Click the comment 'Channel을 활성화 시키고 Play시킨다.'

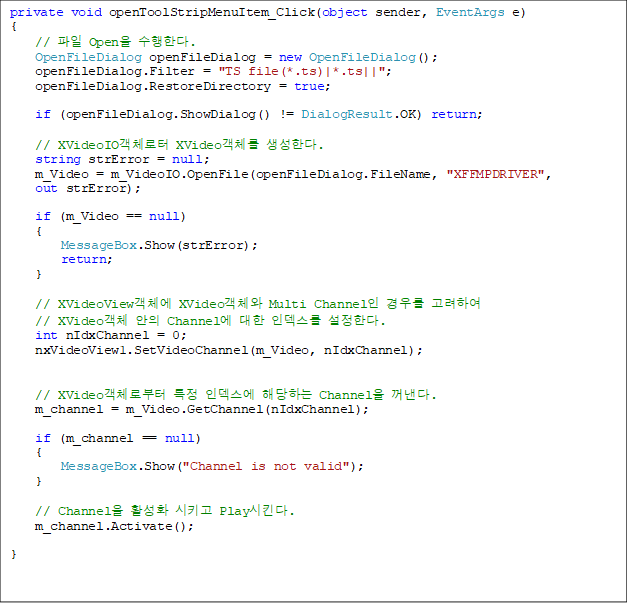(x=165, y=511)
